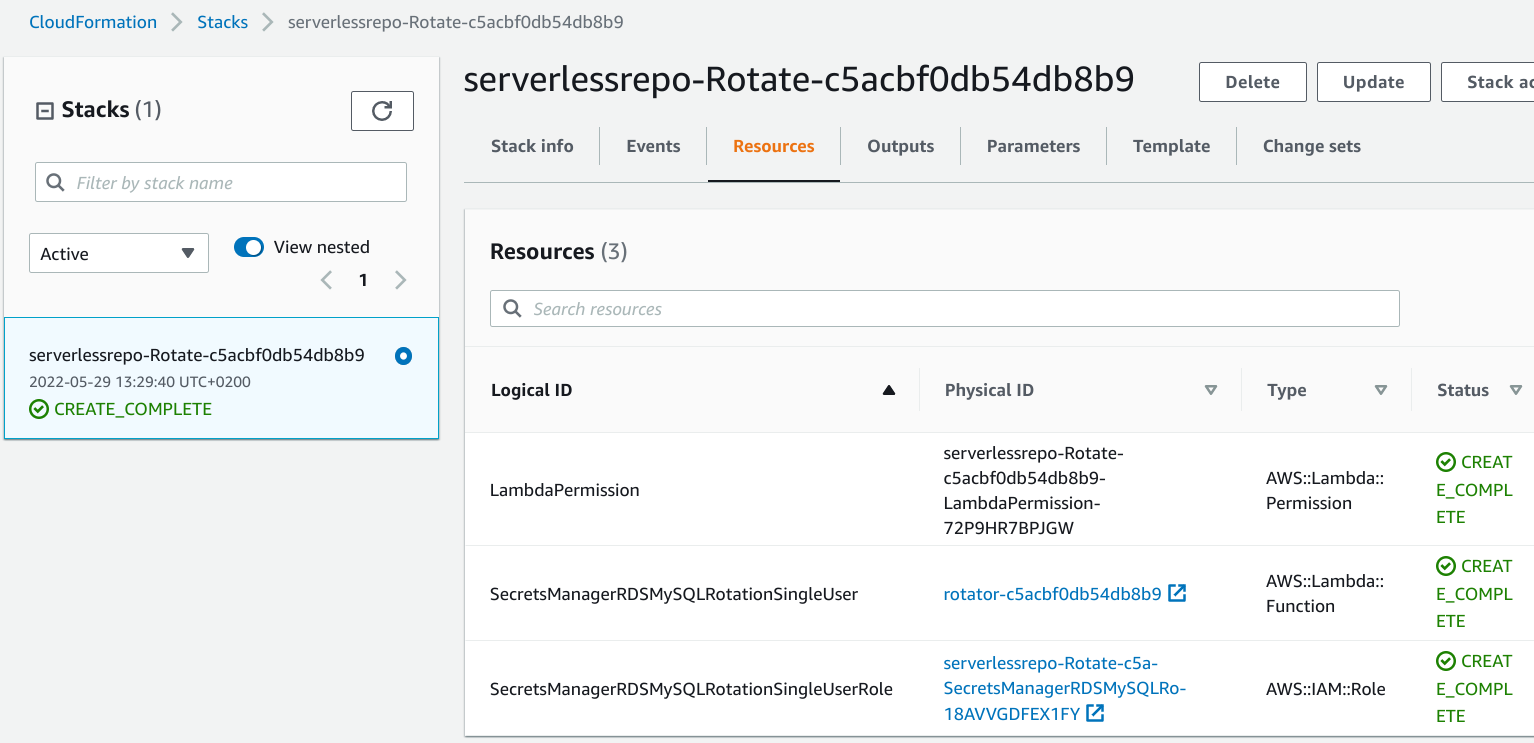The height and width of the screenshot is (743, 1534).
Task: Switch to the Events tab
Action: point(653,146)
